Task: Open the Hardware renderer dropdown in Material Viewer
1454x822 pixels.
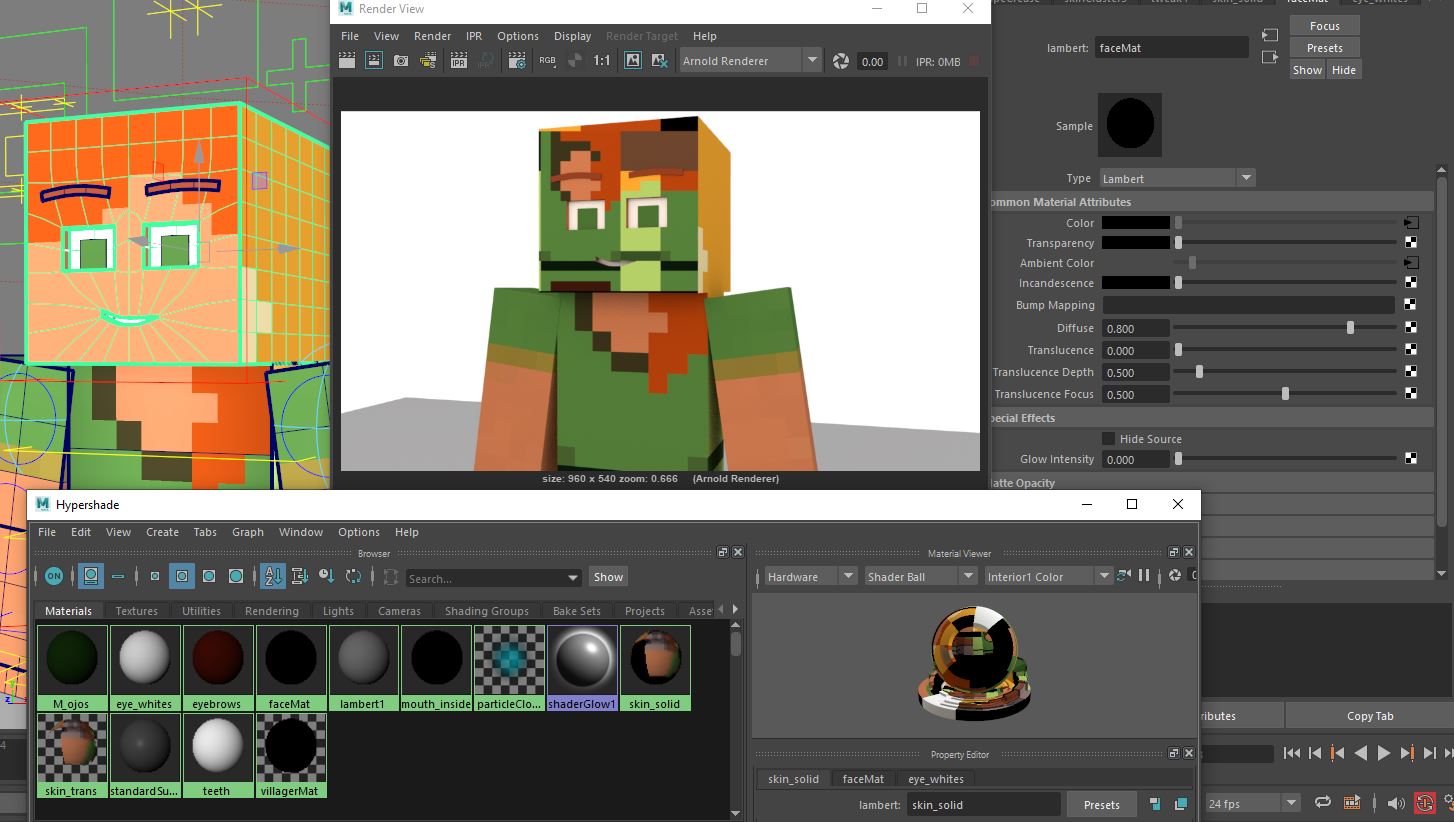Action: (x=811, y=576)
